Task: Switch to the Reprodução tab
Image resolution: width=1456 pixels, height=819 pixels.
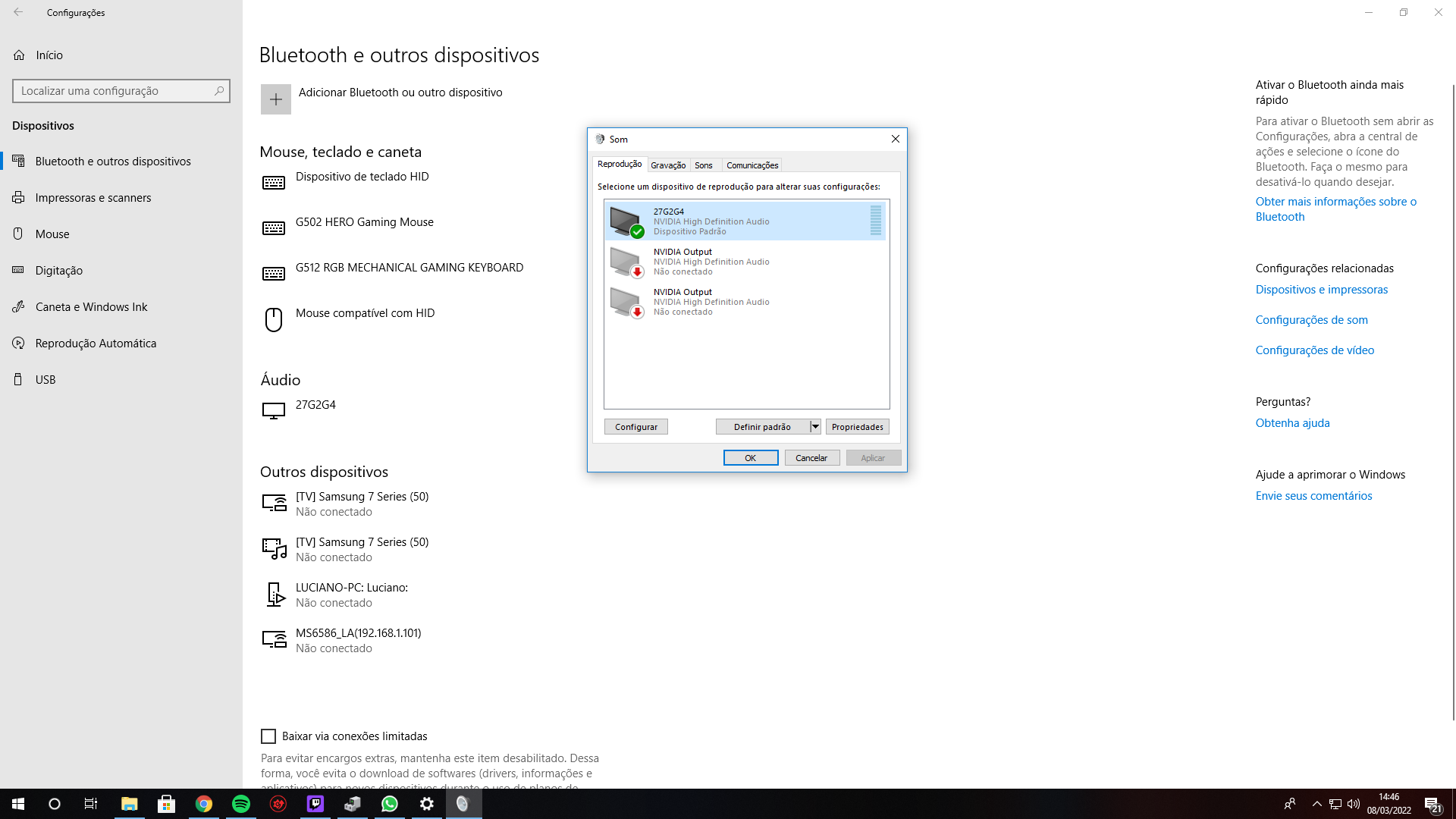Action: (620, 164)
